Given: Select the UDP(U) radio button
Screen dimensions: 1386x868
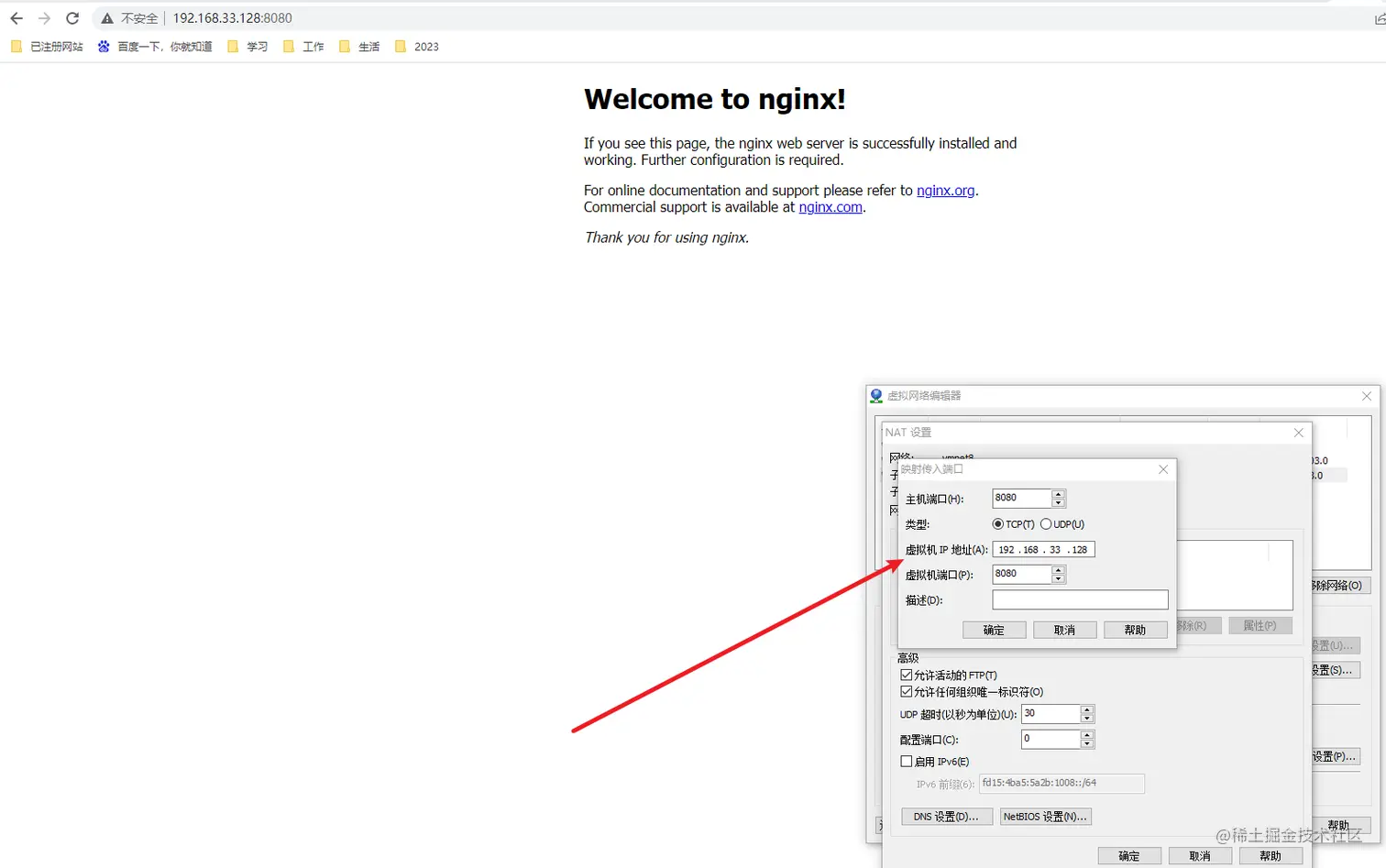Looking at the screenshot, I should pyautogui.click(x=1046, y=524).
